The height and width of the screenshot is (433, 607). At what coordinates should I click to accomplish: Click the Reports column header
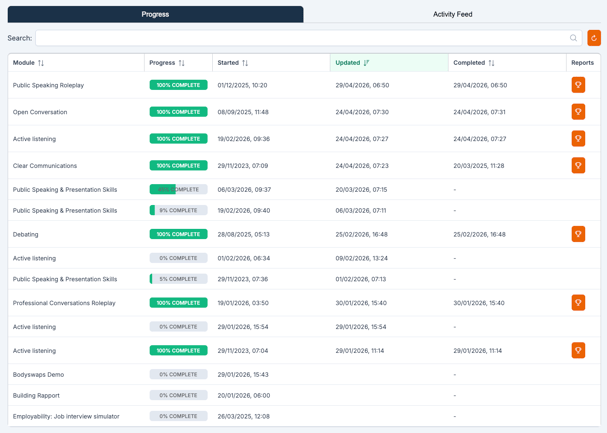[582, 63]
